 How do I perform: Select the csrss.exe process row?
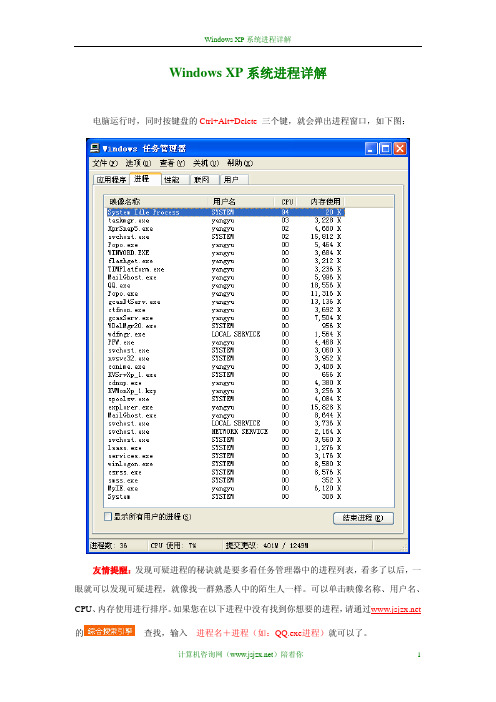pos(225,472)
